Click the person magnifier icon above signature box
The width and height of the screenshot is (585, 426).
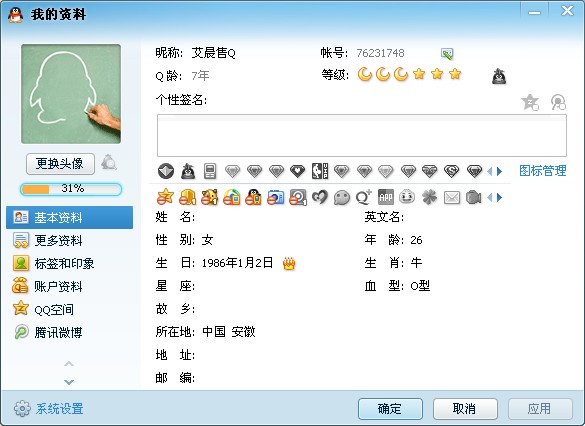click(x=558, y=102)
